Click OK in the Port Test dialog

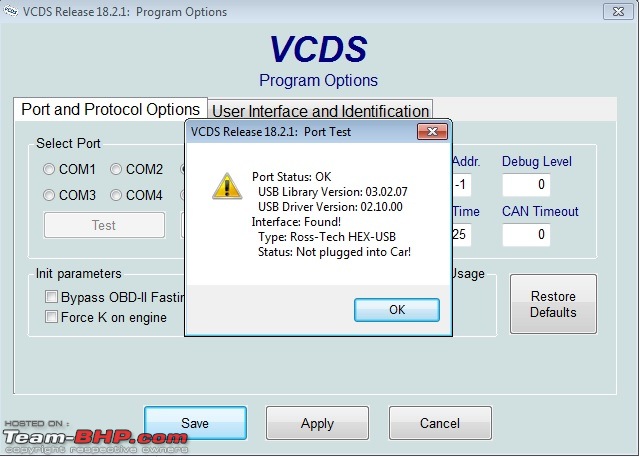397,310
